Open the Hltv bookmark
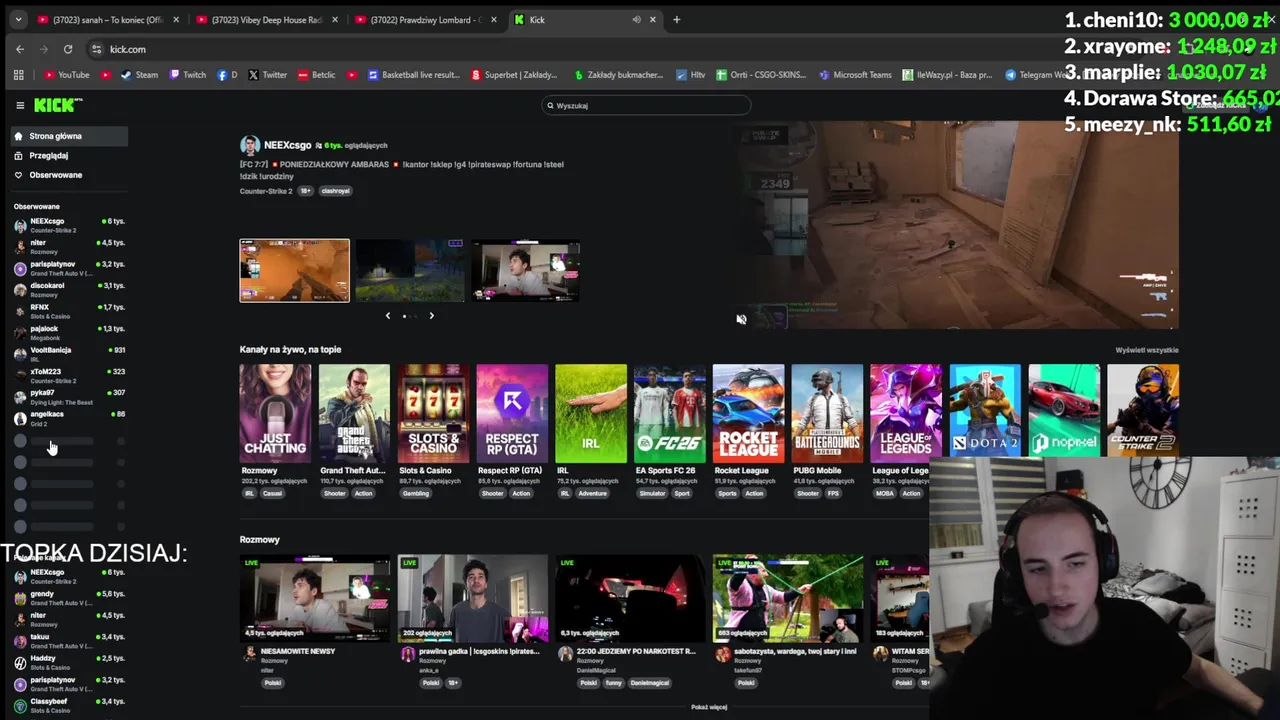This screenshot has width=1280, height=720. (691, 75)
